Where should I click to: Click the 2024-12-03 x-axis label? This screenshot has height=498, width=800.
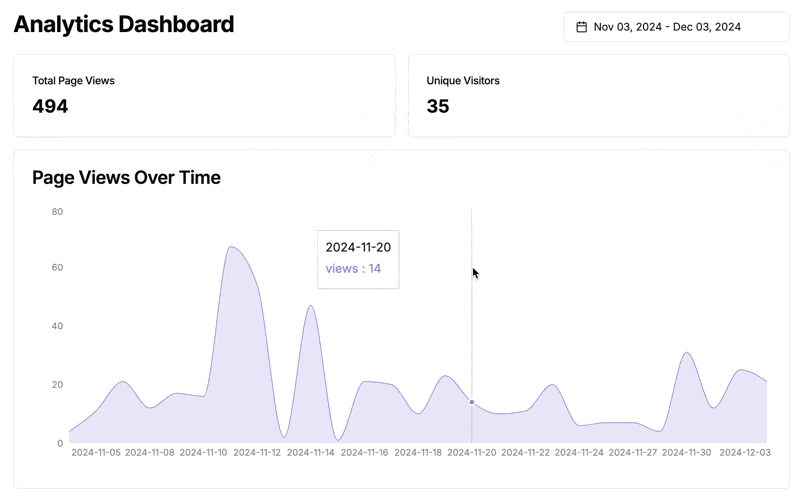[745, 453]
